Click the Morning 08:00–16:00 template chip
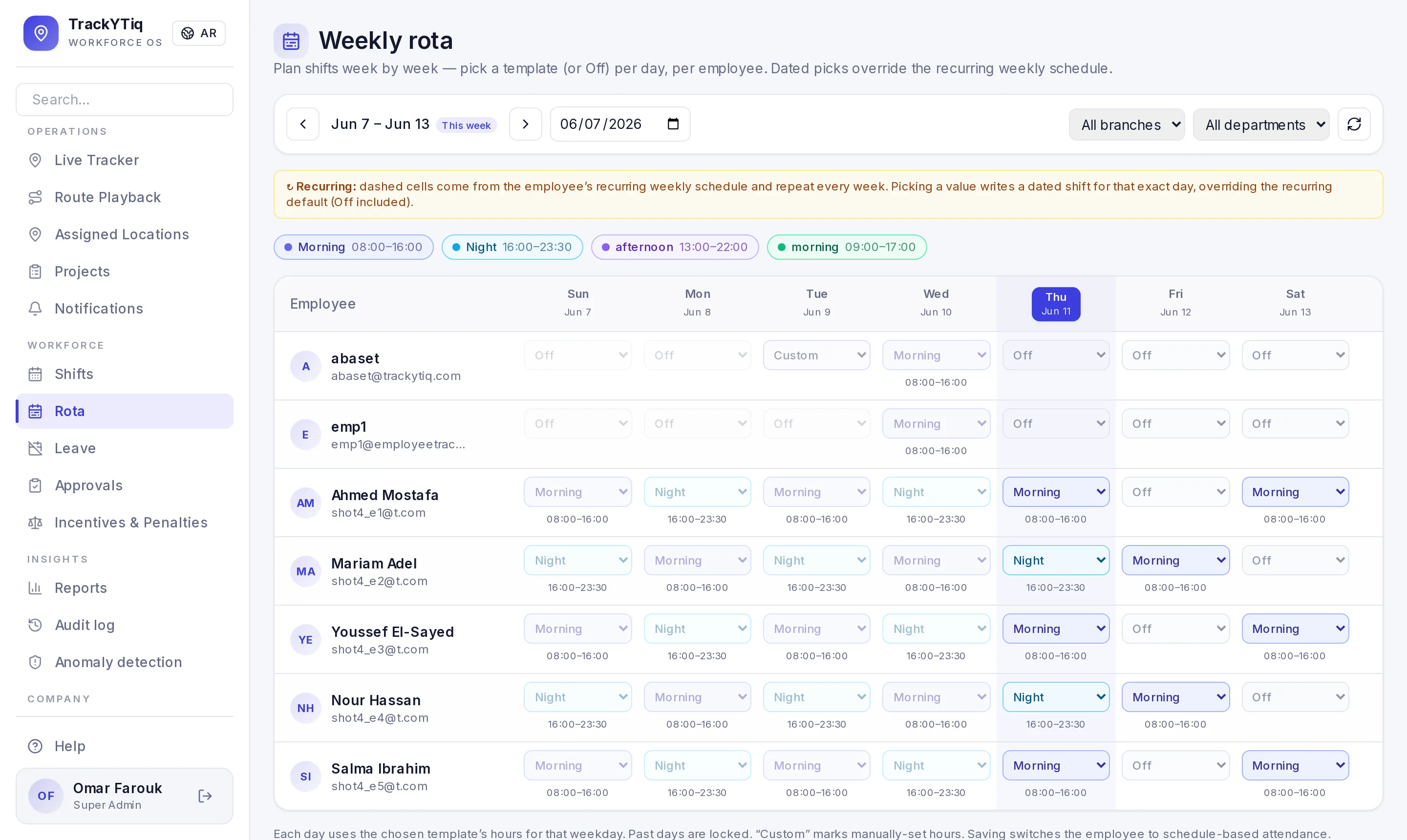 [353, 247]
